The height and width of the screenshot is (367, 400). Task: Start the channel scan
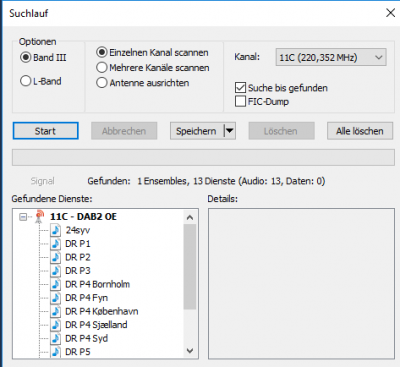pyautogui.click(x=46, y=131)
